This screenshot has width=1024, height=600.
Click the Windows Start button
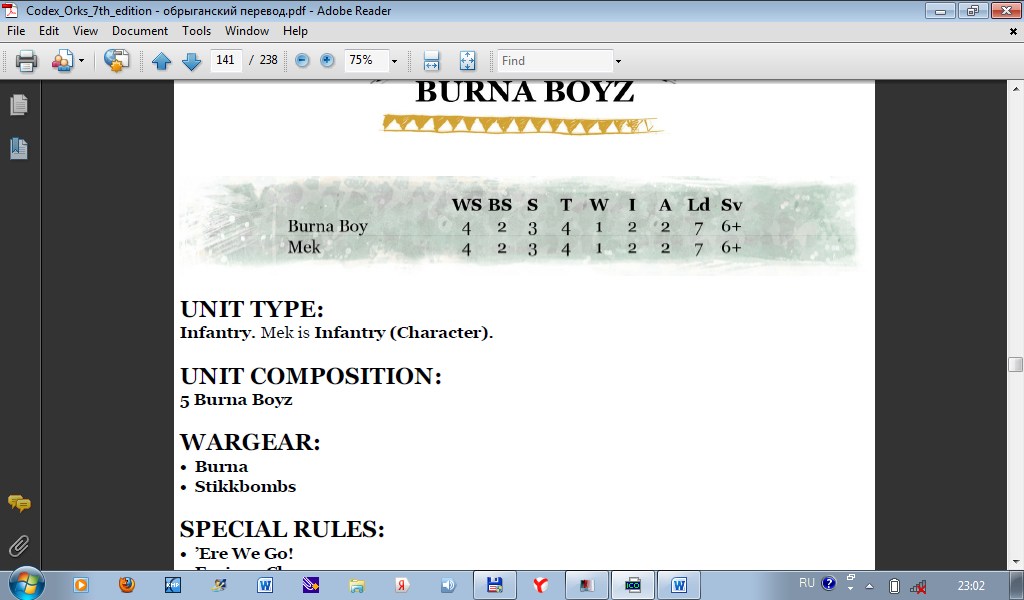[x=26, y=584]
